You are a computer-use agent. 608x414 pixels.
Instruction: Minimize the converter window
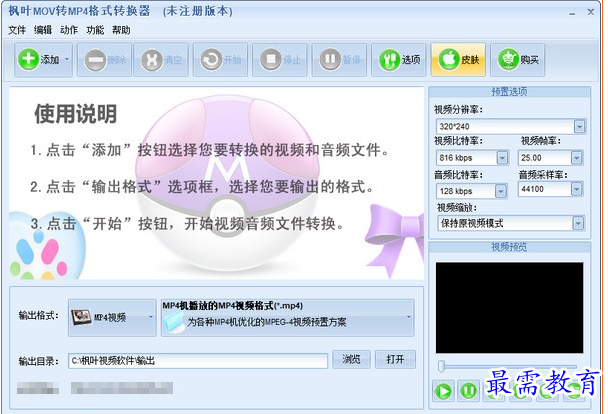(x=572, y=14)
